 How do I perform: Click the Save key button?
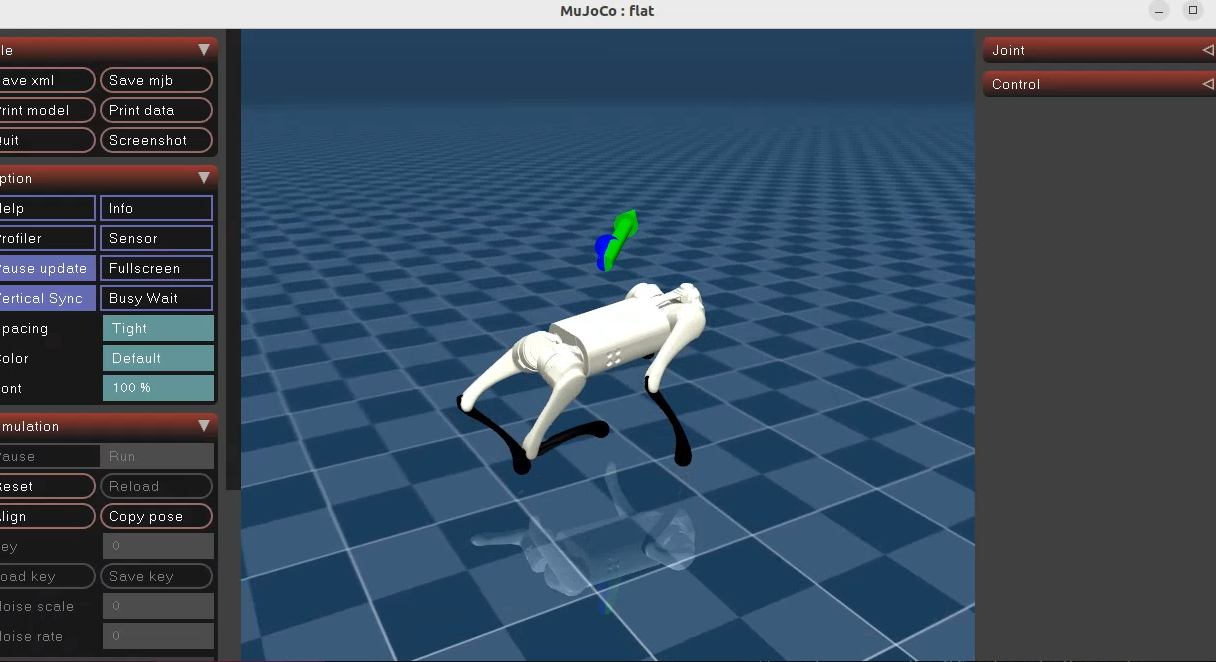[x=157, y=576]
